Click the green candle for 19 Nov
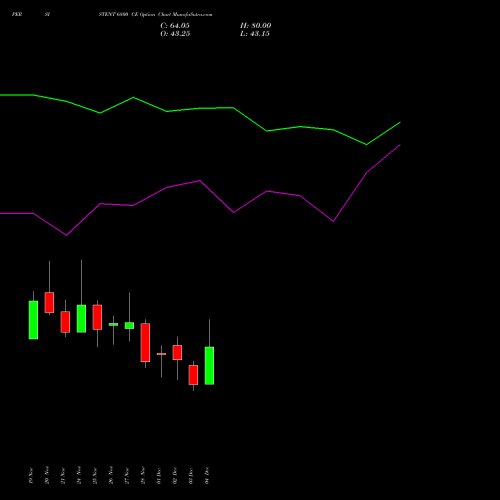Screen dimensions: 500x500 click(33, 320)
